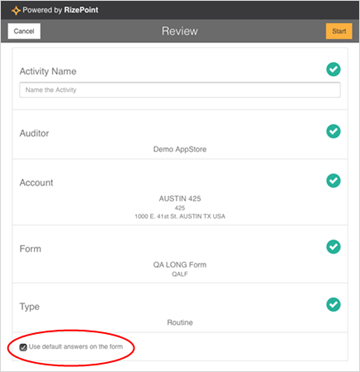
Task: Click the QA LONG Form value
Action: [x=180, y=265]
